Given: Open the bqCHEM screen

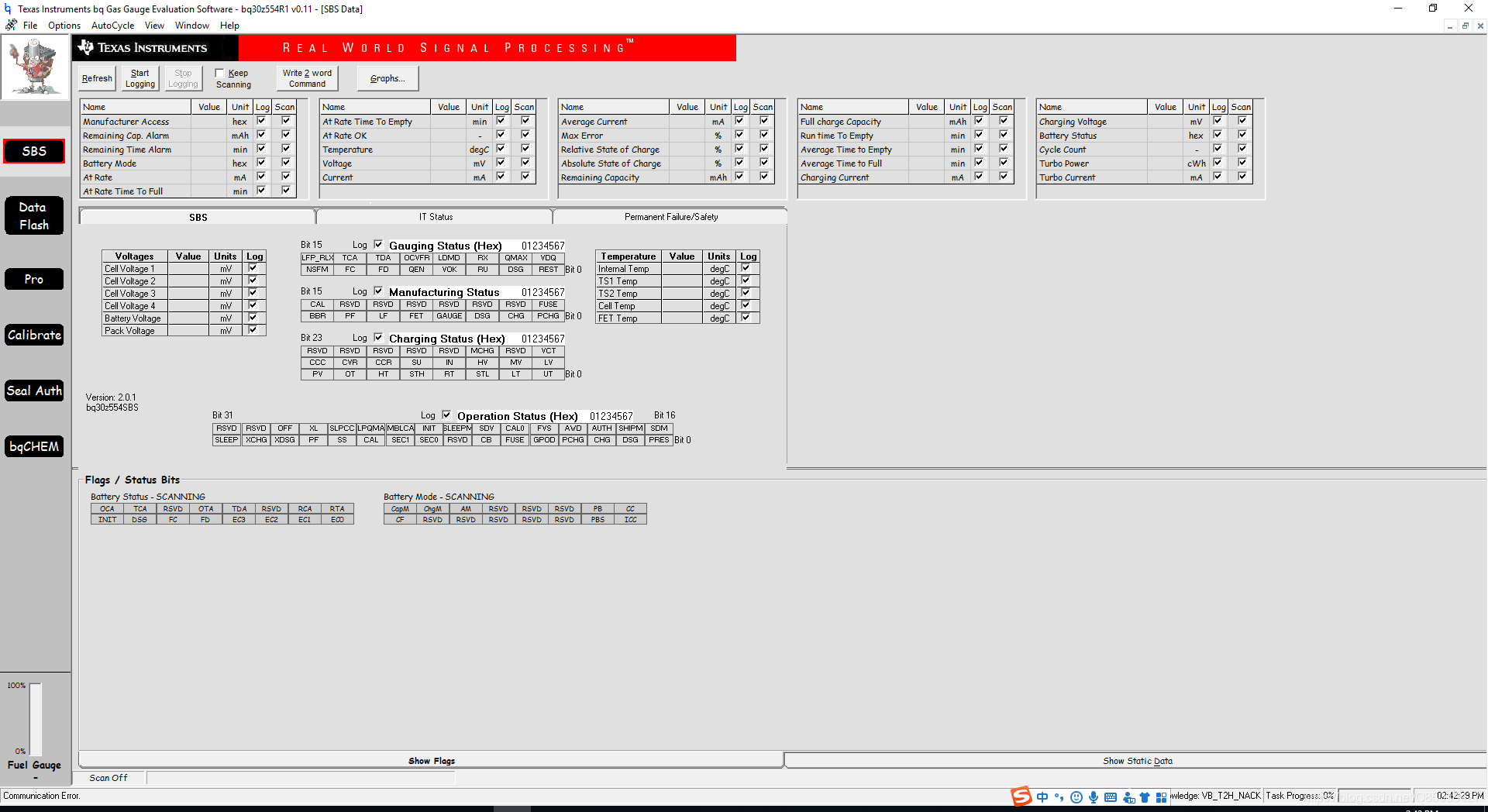Looking at the screenshot, I should pos(34,446).
